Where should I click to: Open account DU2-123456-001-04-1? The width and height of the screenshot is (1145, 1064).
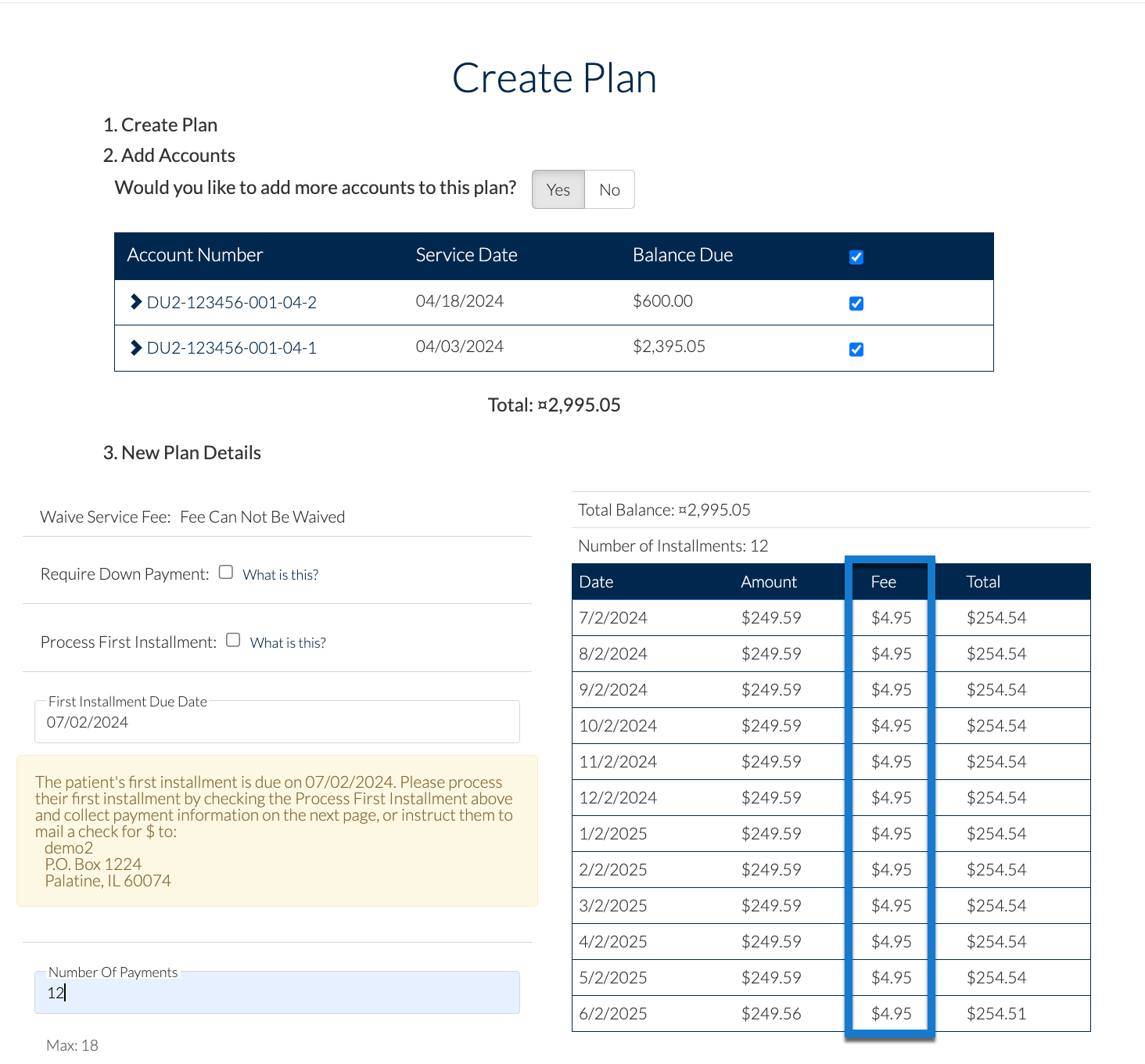pos(232,347)
